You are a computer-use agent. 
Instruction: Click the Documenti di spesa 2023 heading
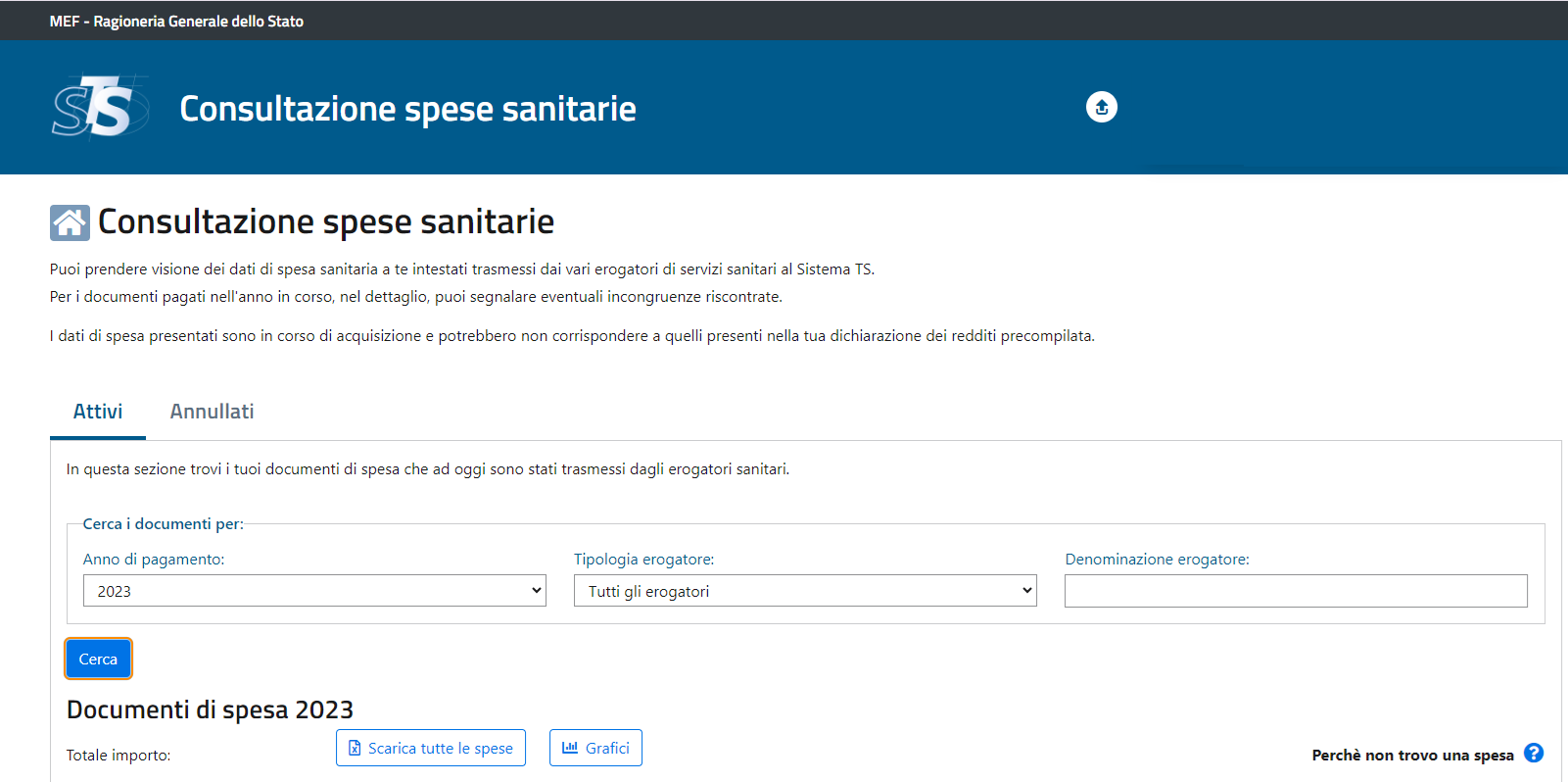click(210, 709)
